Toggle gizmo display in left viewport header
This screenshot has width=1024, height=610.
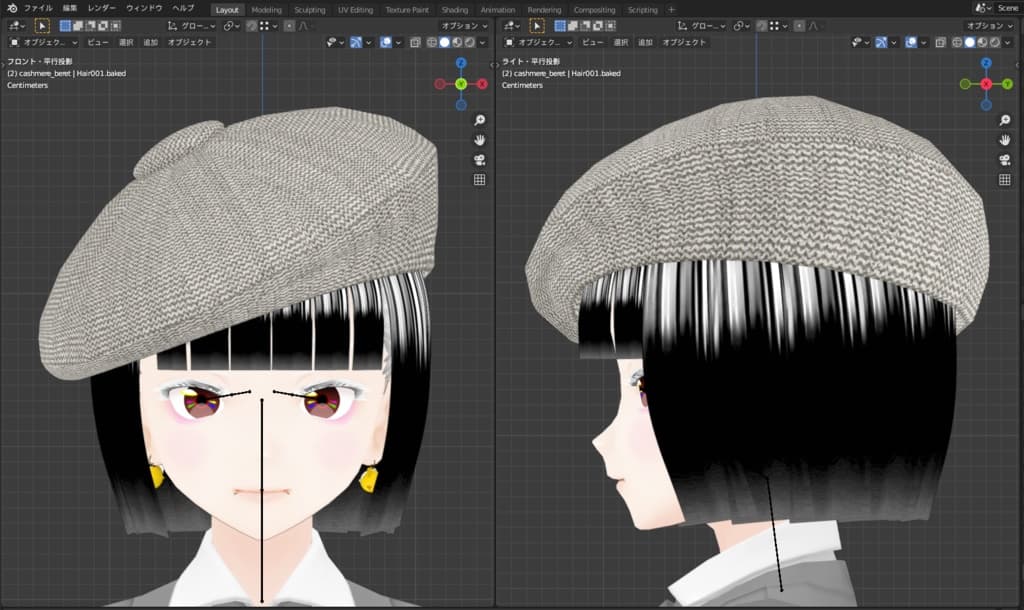coord(357,43)
